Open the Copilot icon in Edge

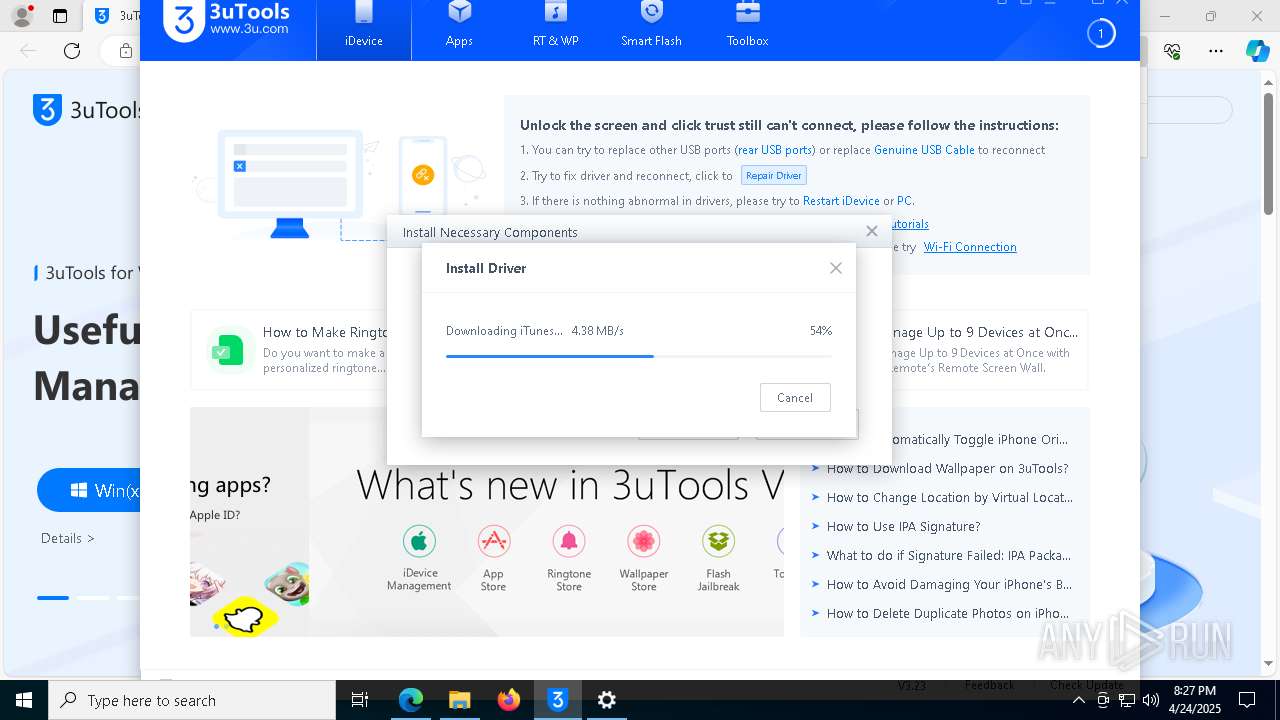tap(1257, 51)
